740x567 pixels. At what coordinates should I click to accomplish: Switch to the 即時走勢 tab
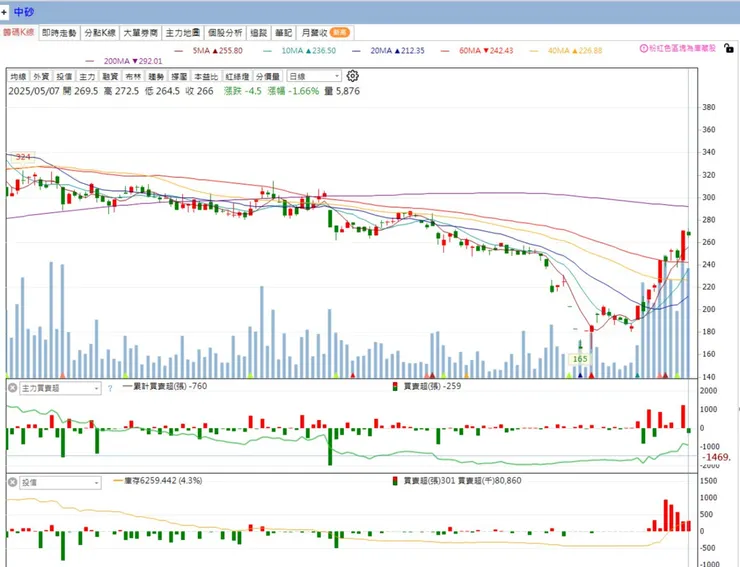coord(59,32)
